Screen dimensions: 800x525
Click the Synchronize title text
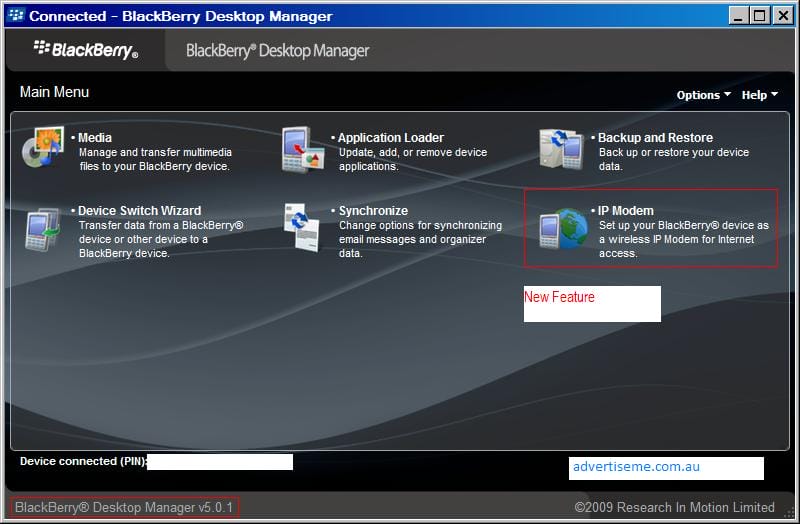[373, 211]
